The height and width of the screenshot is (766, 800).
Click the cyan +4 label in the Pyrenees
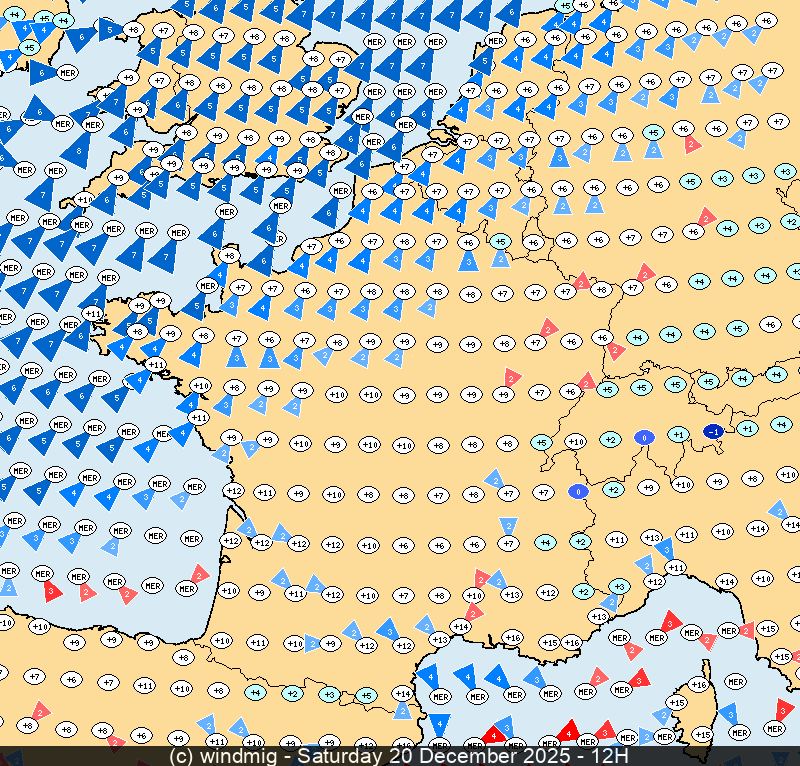pos(255,692)
